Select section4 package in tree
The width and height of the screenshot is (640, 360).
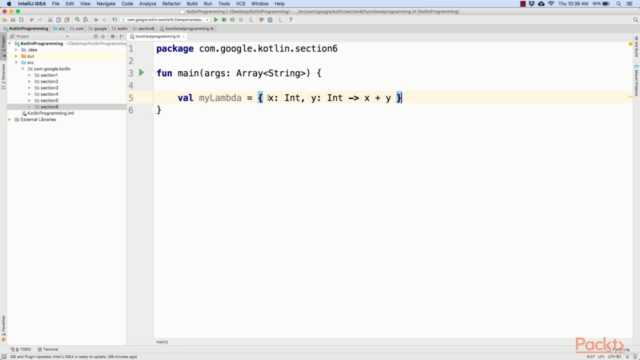pos(49,94)
